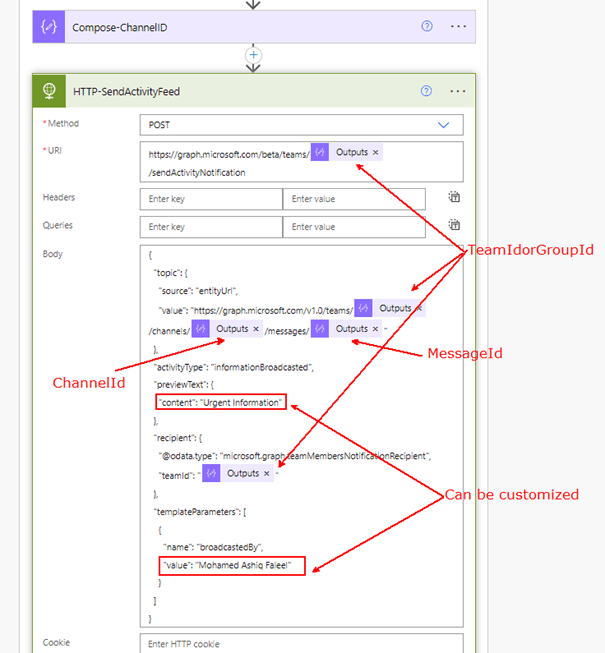Open the Compose-ChannelID ellipsis menu
605x653 pixels.
(458, 27)
